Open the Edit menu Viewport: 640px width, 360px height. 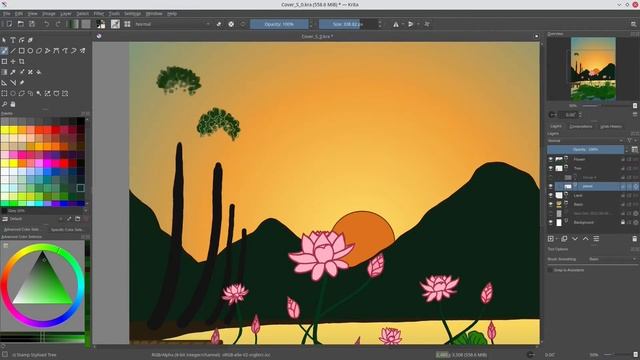pos(19,13)
